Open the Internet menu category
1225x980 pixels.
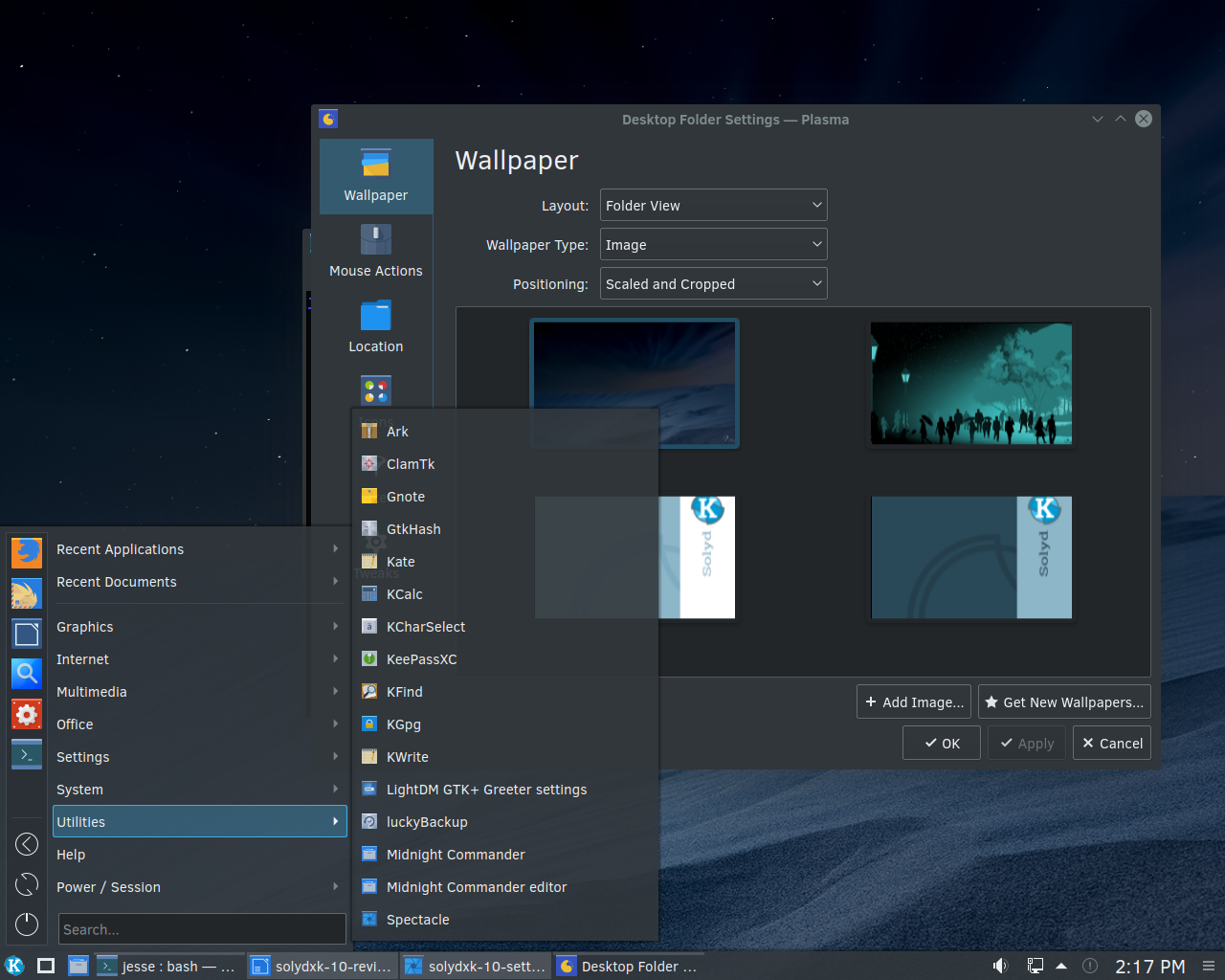[199, 659]
